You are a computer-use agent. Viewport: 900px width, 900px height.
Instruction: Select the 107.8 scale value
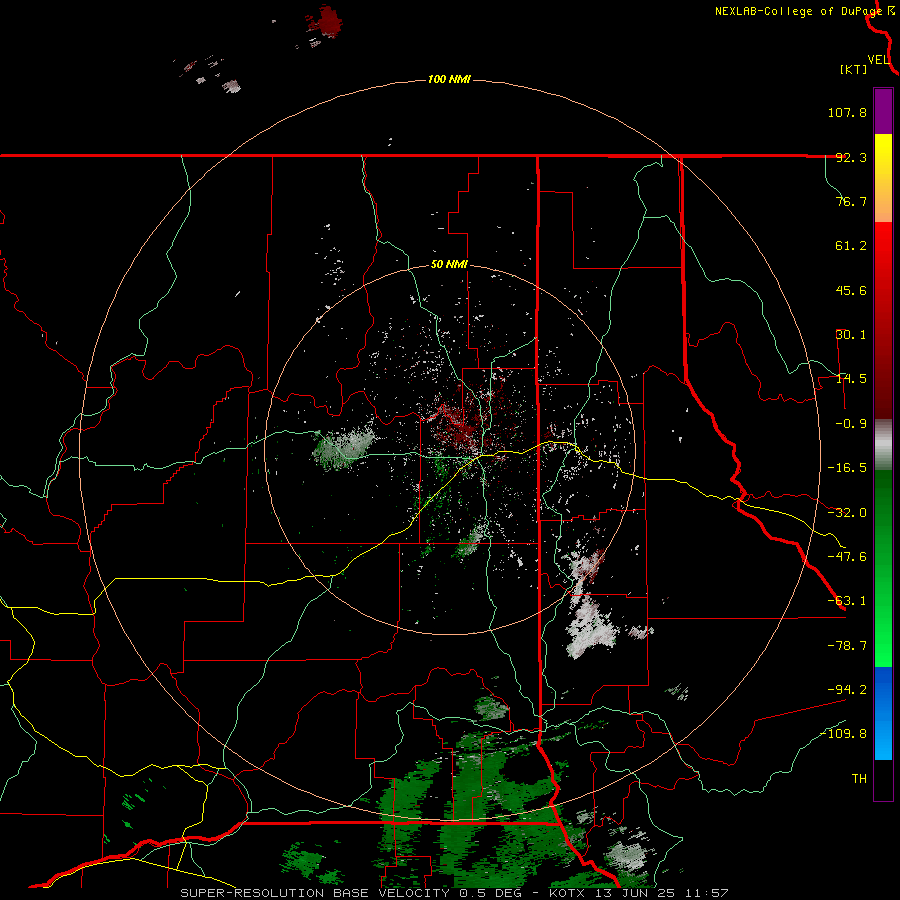(847, 112)
